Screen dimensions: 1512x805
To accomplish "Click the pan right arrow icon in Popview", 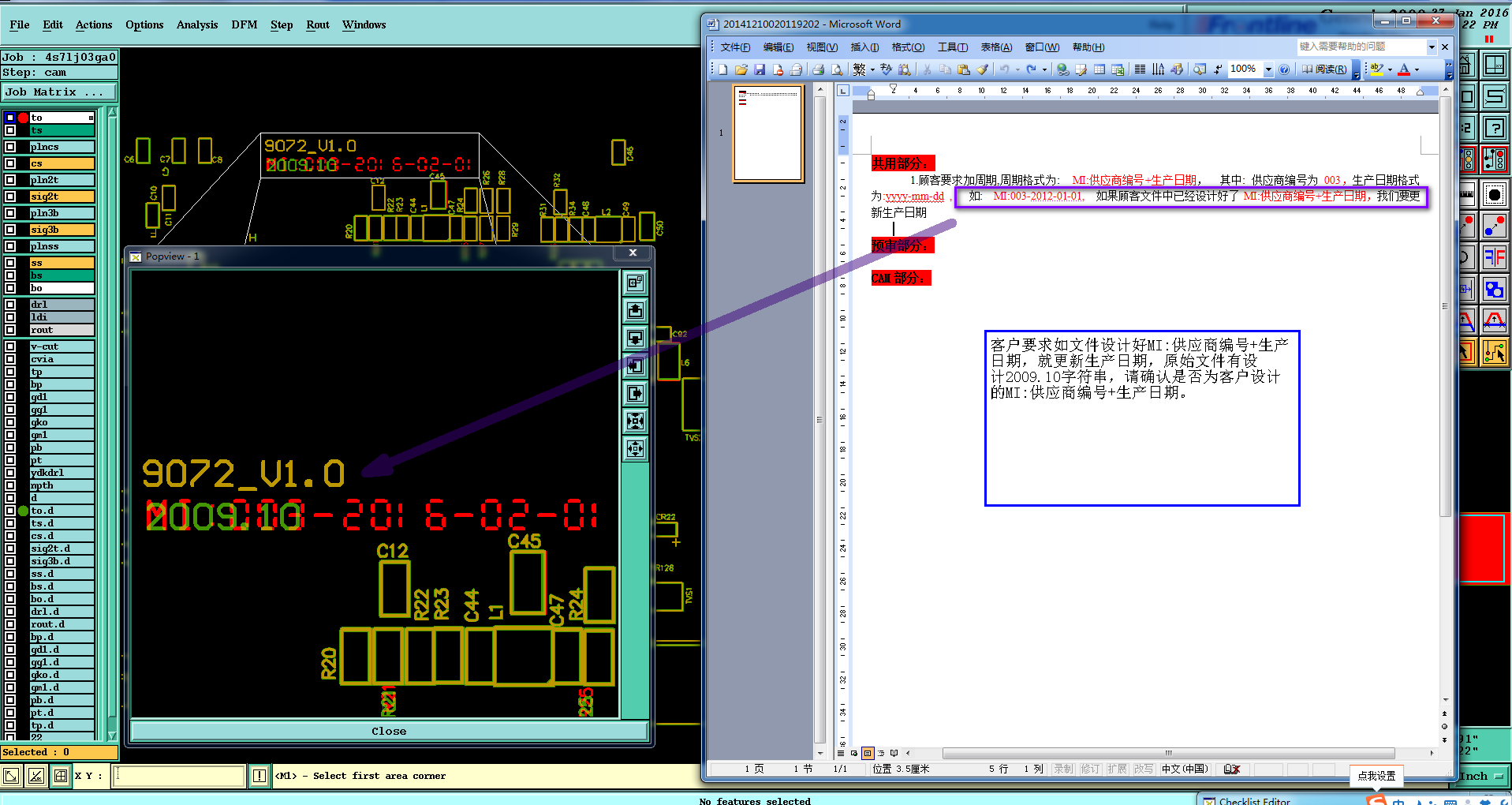I will click(635, 393).
